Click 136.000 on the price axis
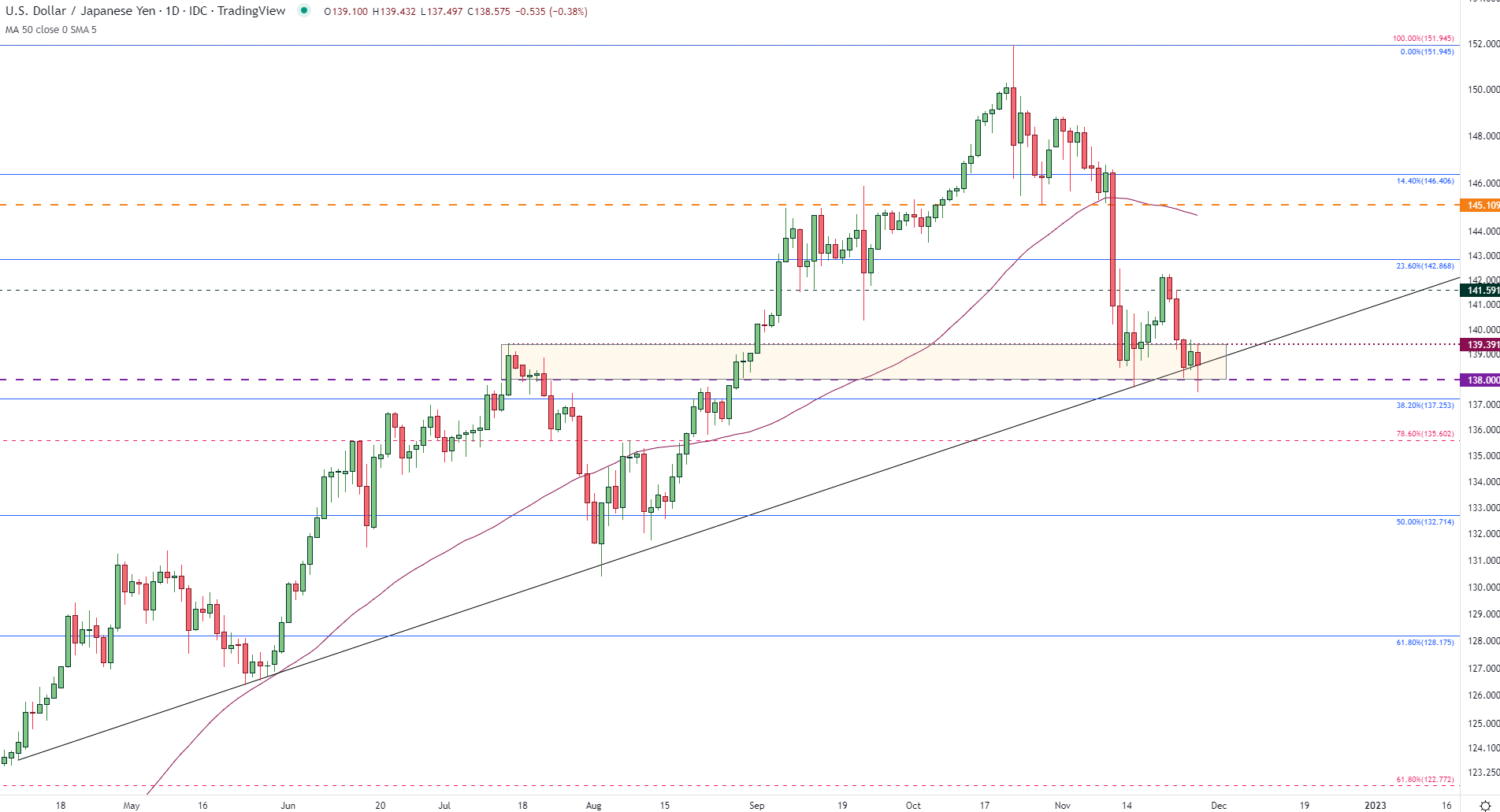This screenshot has height=812, width=1500. (x=1483, y=430)
